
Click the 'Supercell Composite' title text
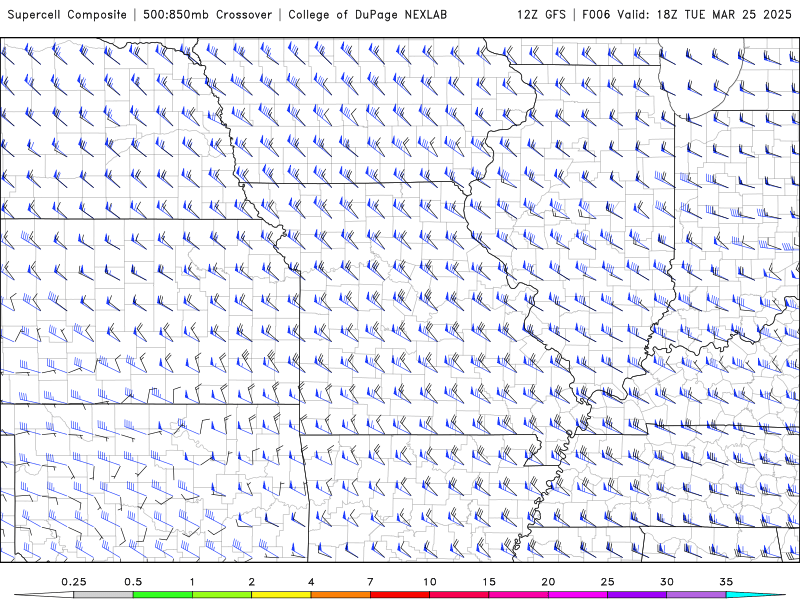67,15
